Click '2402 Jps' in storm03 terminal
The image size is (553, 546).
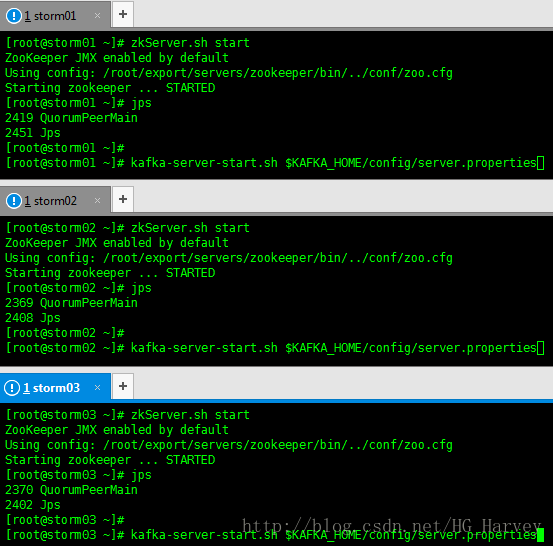33,505
